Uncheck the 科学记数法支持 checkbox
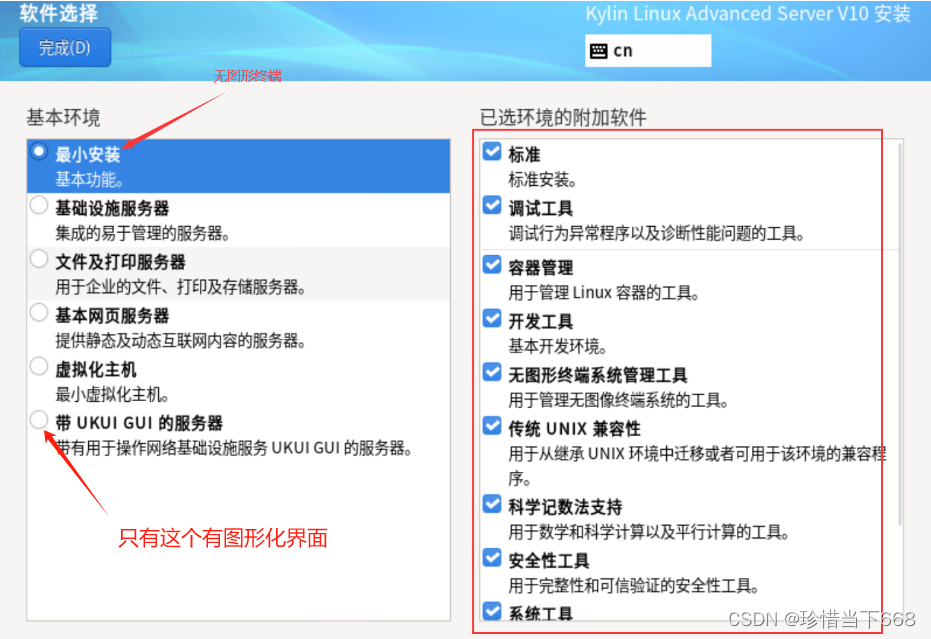The height and width of the screenshot is (639, 931). click(492, 504)
